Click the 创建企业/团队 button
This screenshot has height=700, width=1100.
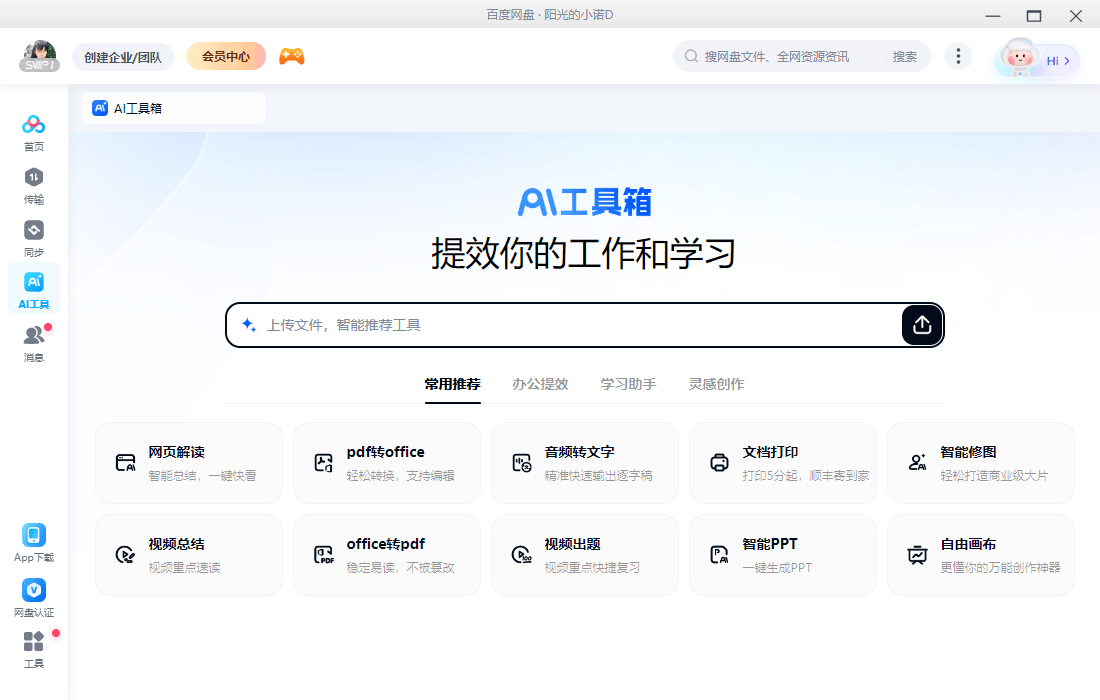[122, 56]
